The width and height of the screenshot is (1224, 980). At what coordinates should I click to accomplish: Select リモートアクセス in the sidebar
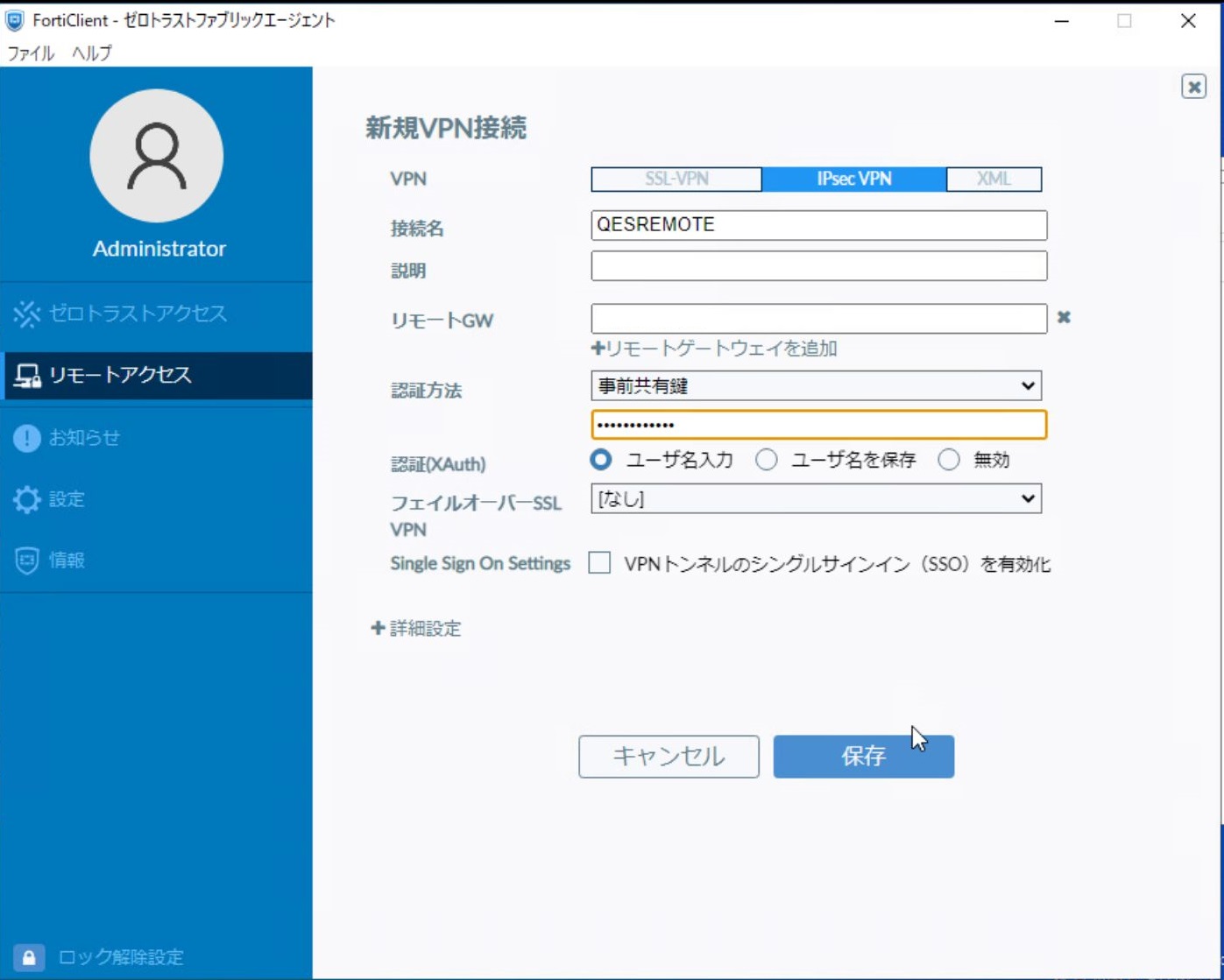[156, 375]
